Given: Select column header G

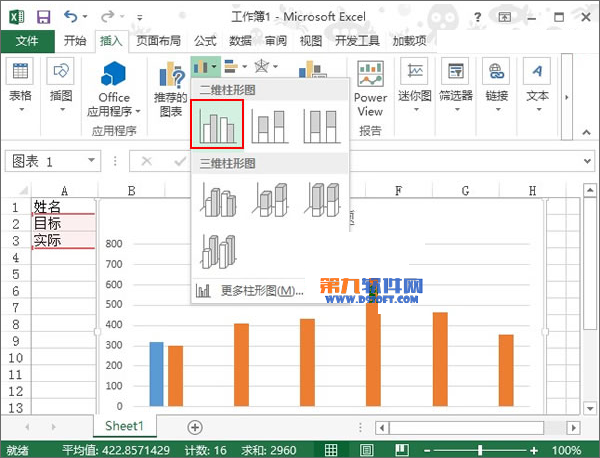Looking at the screenshot, I should (465, 190).
